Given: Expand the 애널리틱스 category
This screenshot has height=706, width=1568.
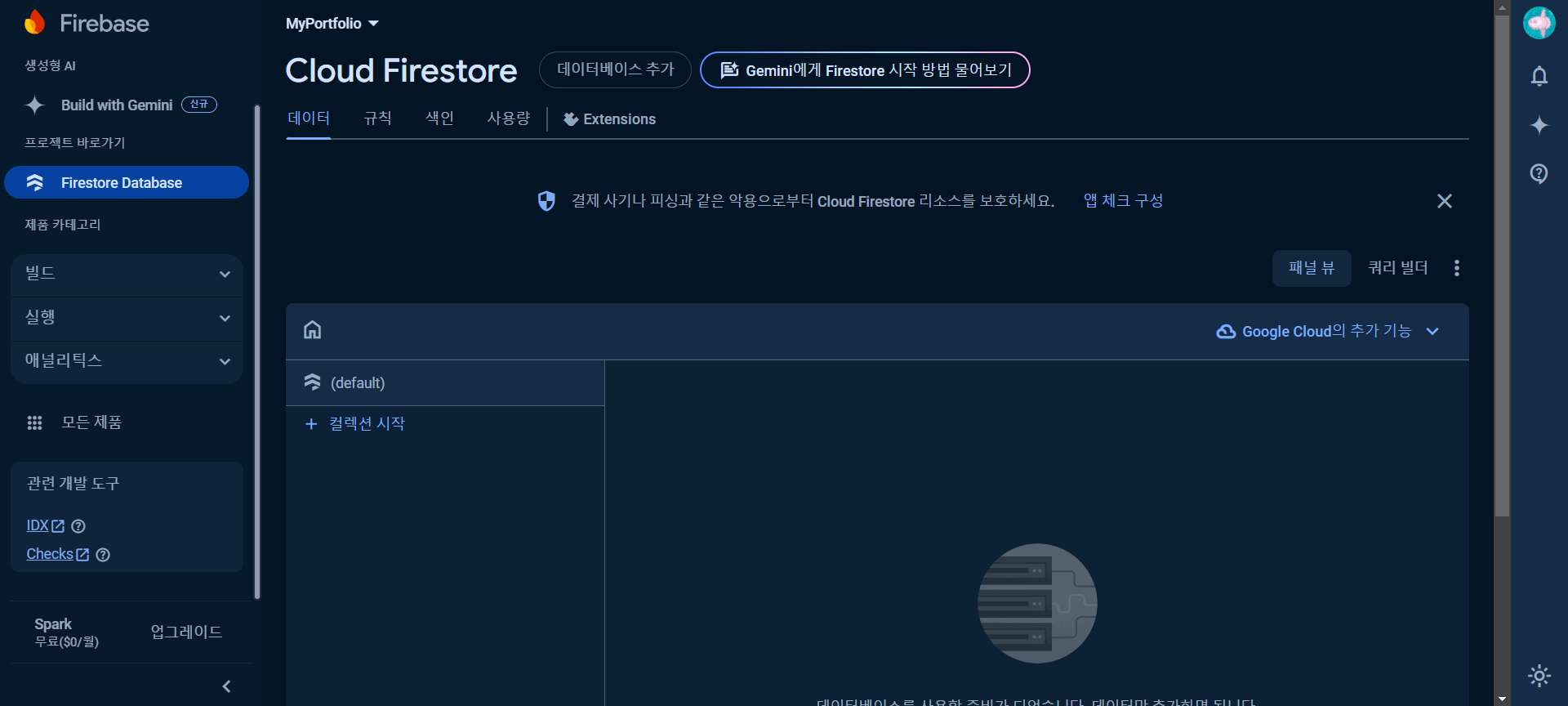Looking at the screenshot, I should 127,361.
